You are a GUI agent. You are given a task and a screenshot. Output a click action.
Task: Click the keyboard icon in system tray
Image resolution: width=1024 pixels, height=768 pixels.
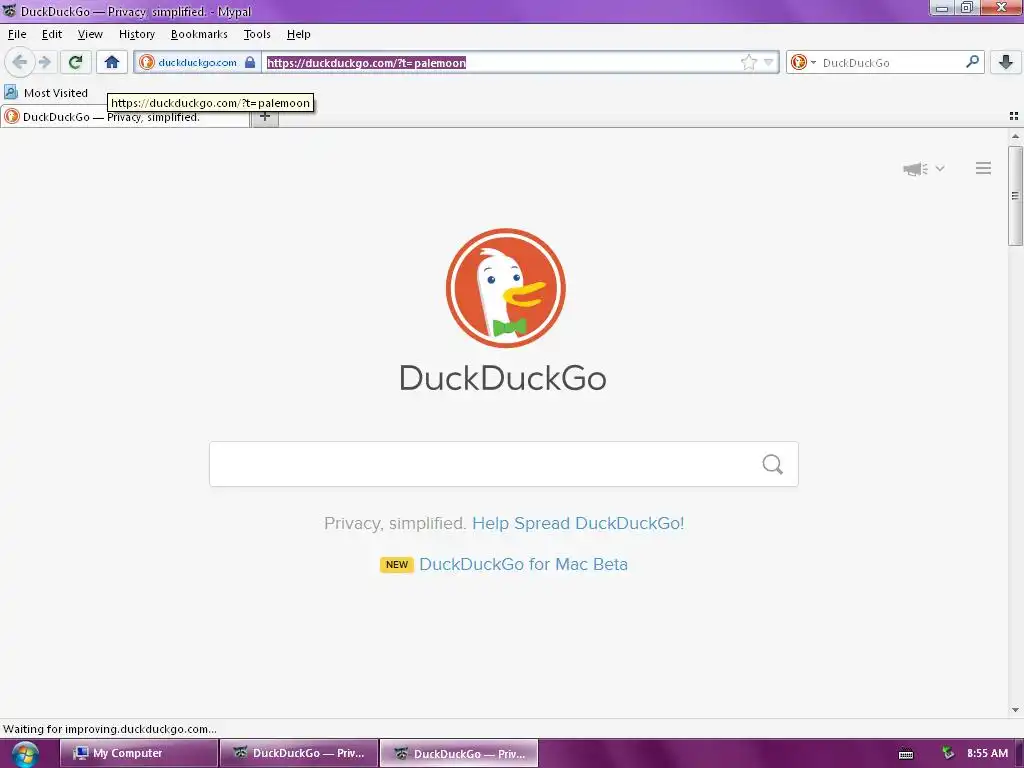click(906, 754)
